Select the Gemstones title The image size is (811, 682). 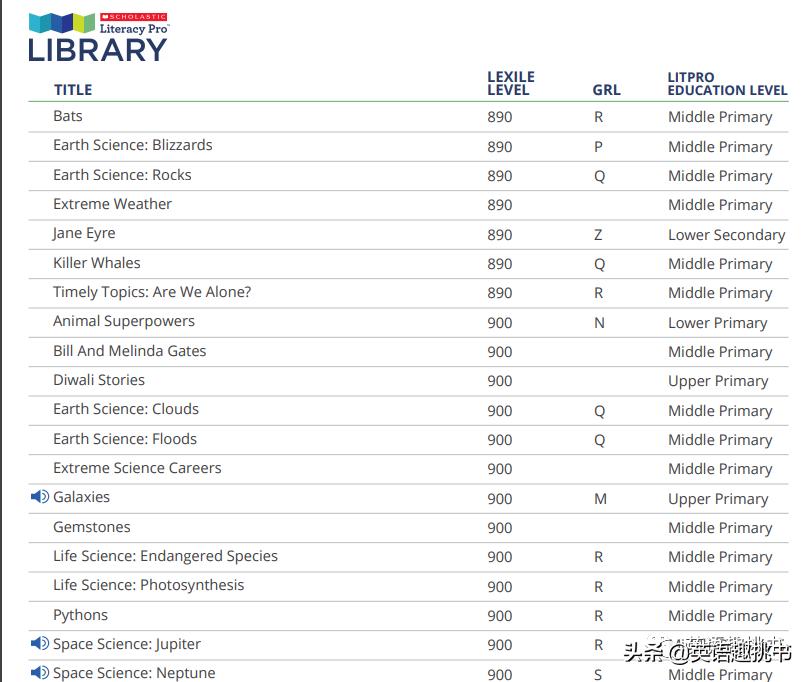[92, 527]
